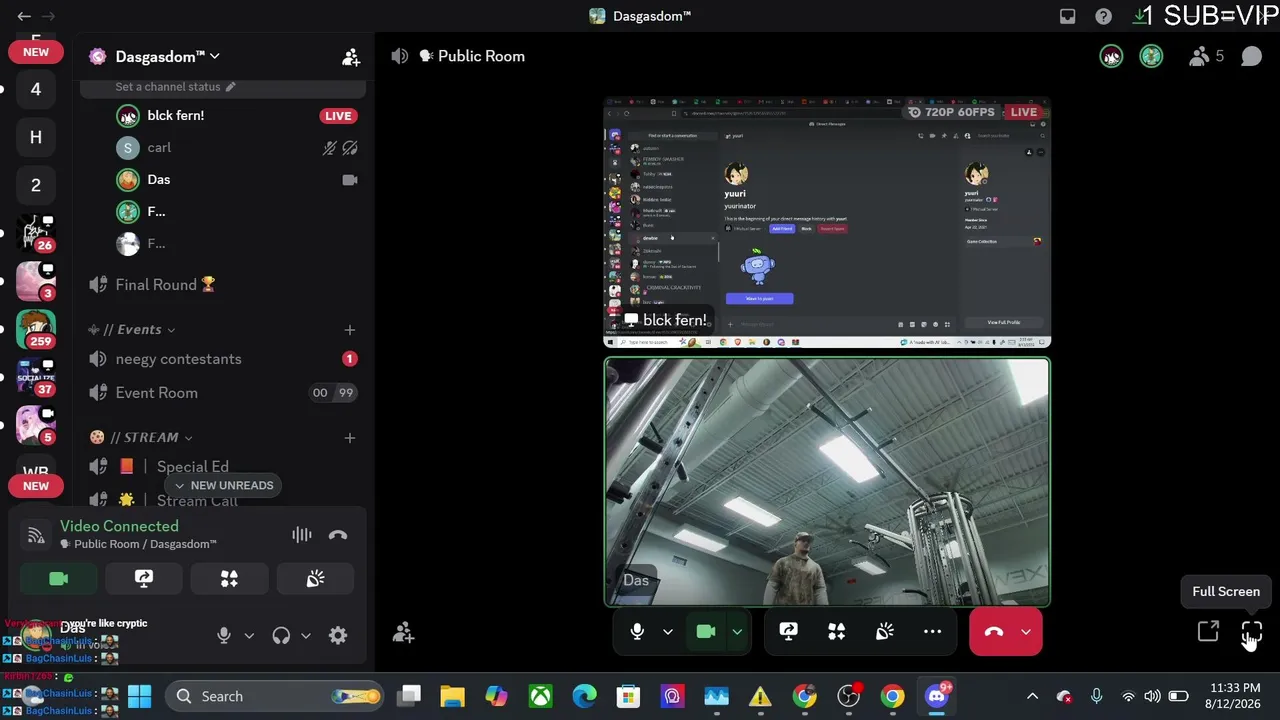Open File Explorer from the taskbar
Image resolution: width=1280 pixels, height=720 pixels.
(x=452, y=696)
